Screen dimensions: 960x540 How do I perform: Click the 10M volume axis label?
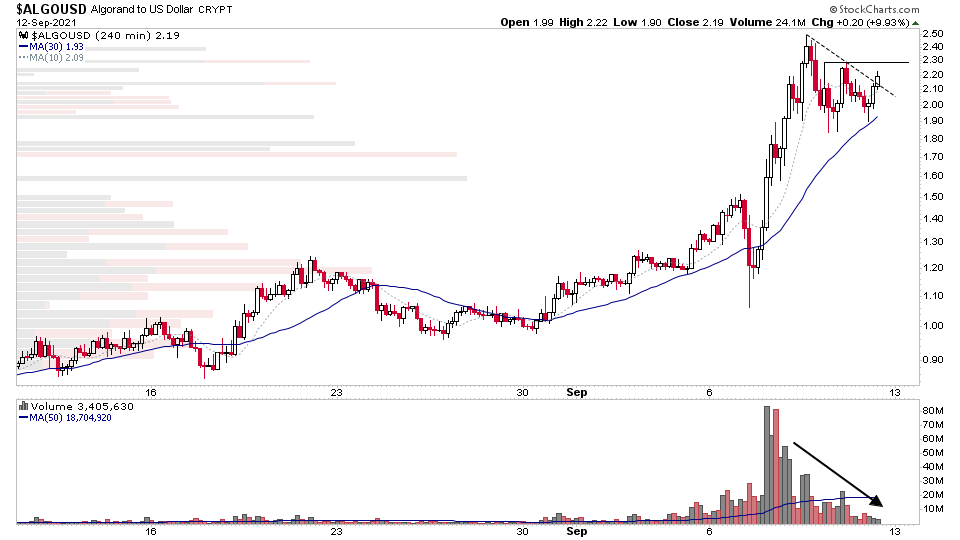932,509
